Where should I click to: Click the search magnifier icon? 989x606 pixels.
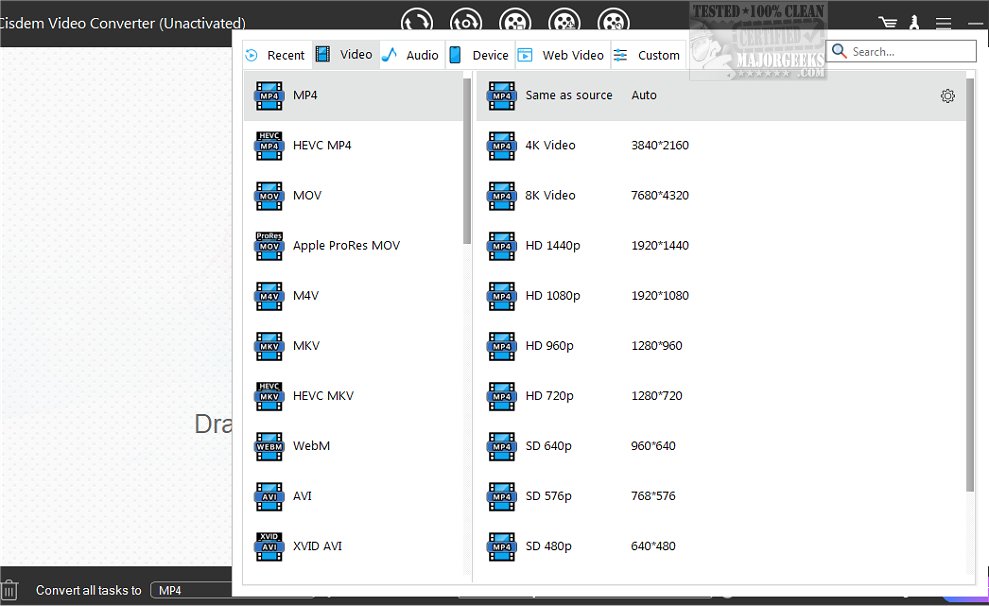tap(839, 50)
